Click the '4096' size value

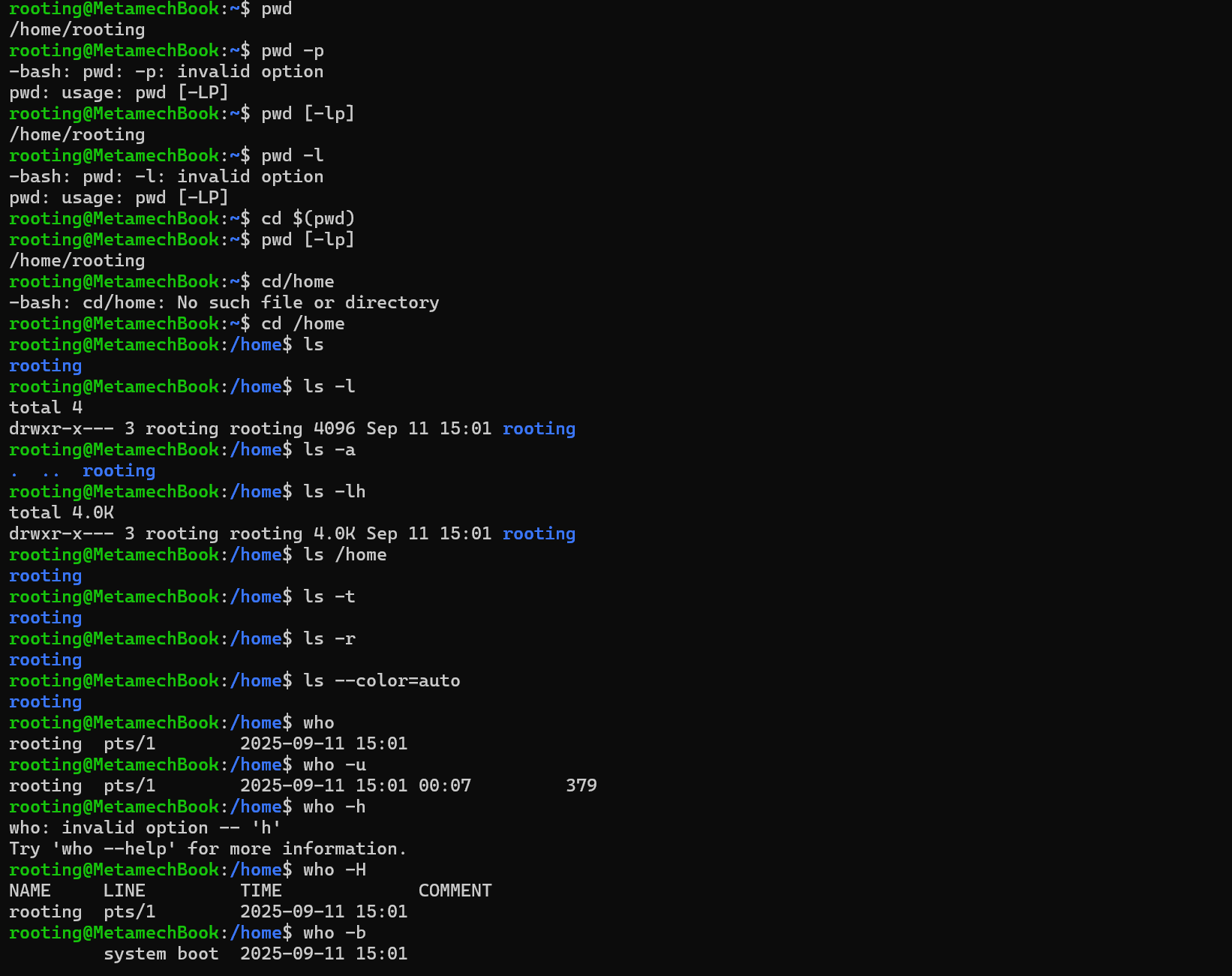(x=335, y=428)
